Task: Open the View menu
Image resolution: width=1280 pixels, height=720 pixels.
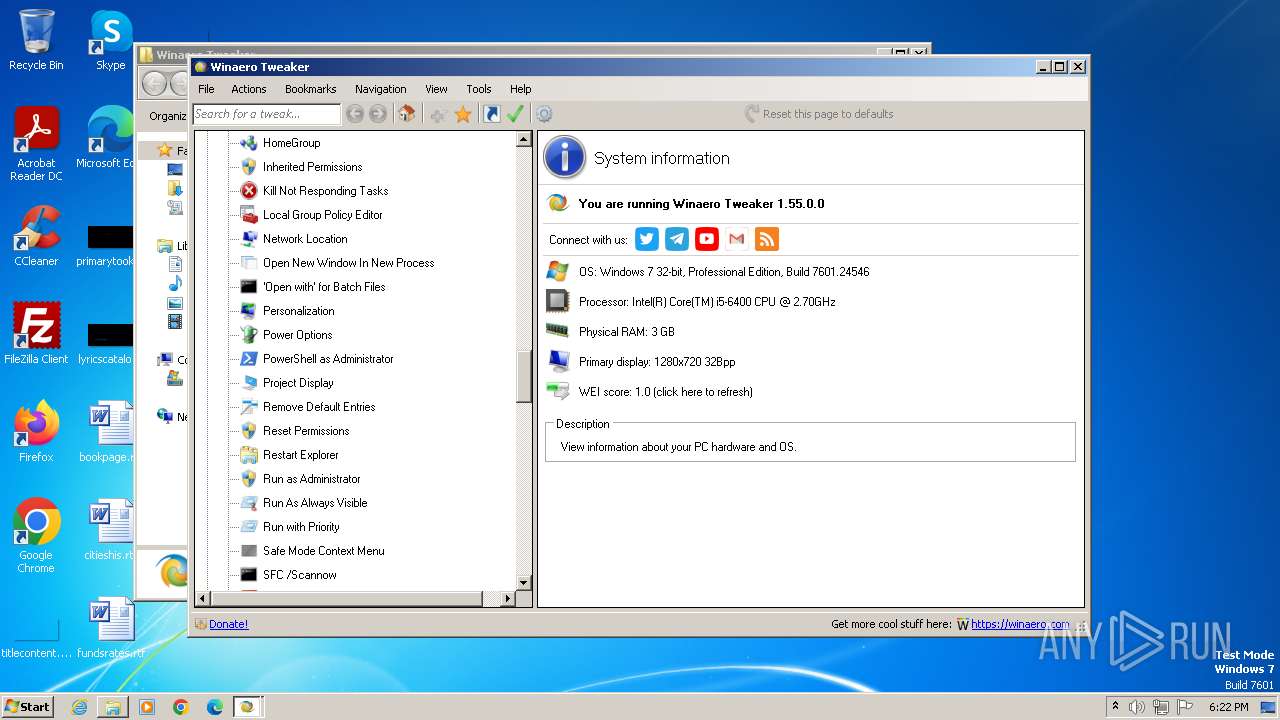Action: click(x=436, y=89)
